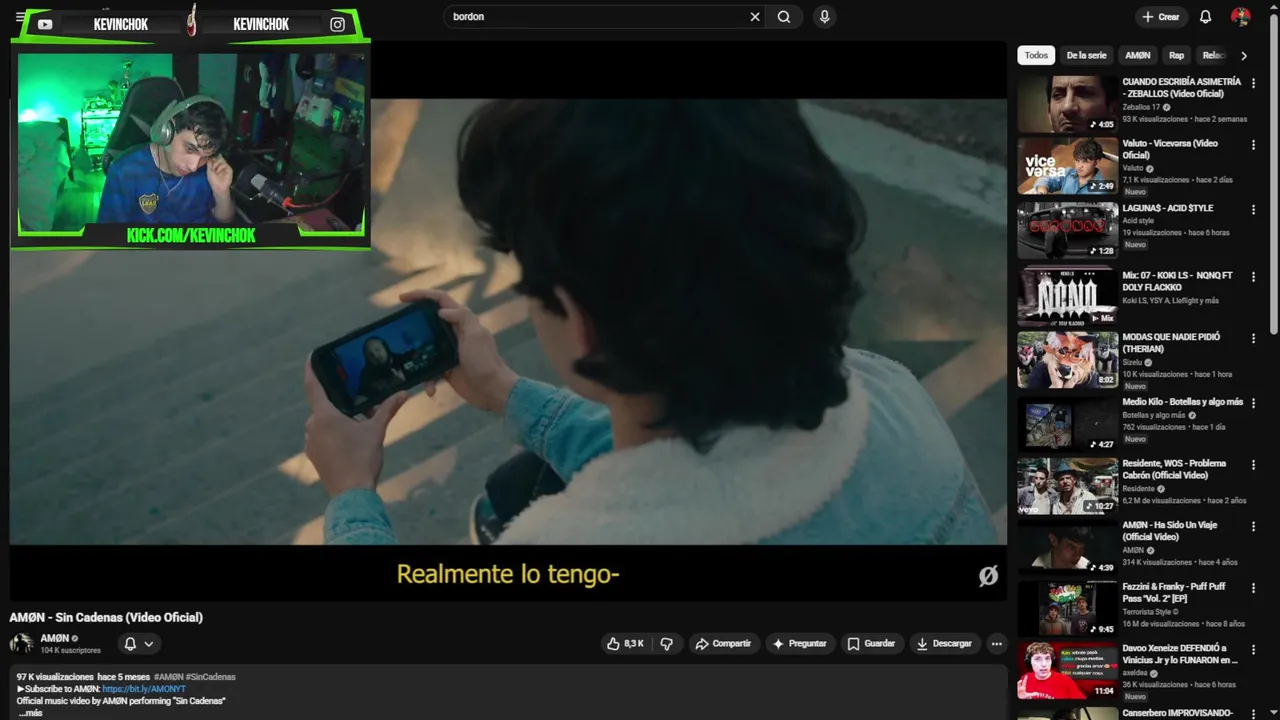
Task: Open the NQNQ mix thumbnail
Action: [x=1067, y=297]
